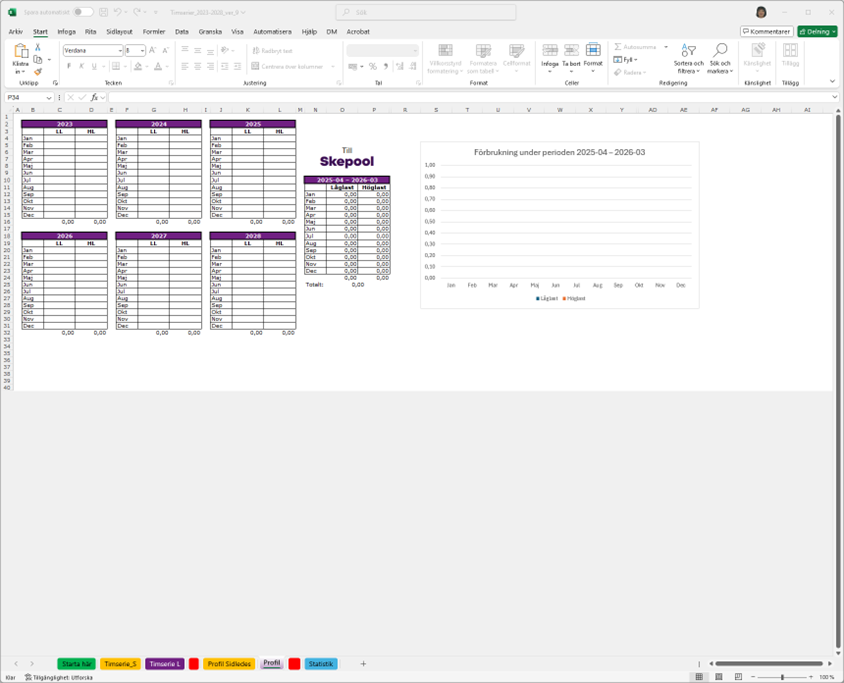Open the Formler ribbon tab
The image size is (844, 683).
(x=154, y=32)
